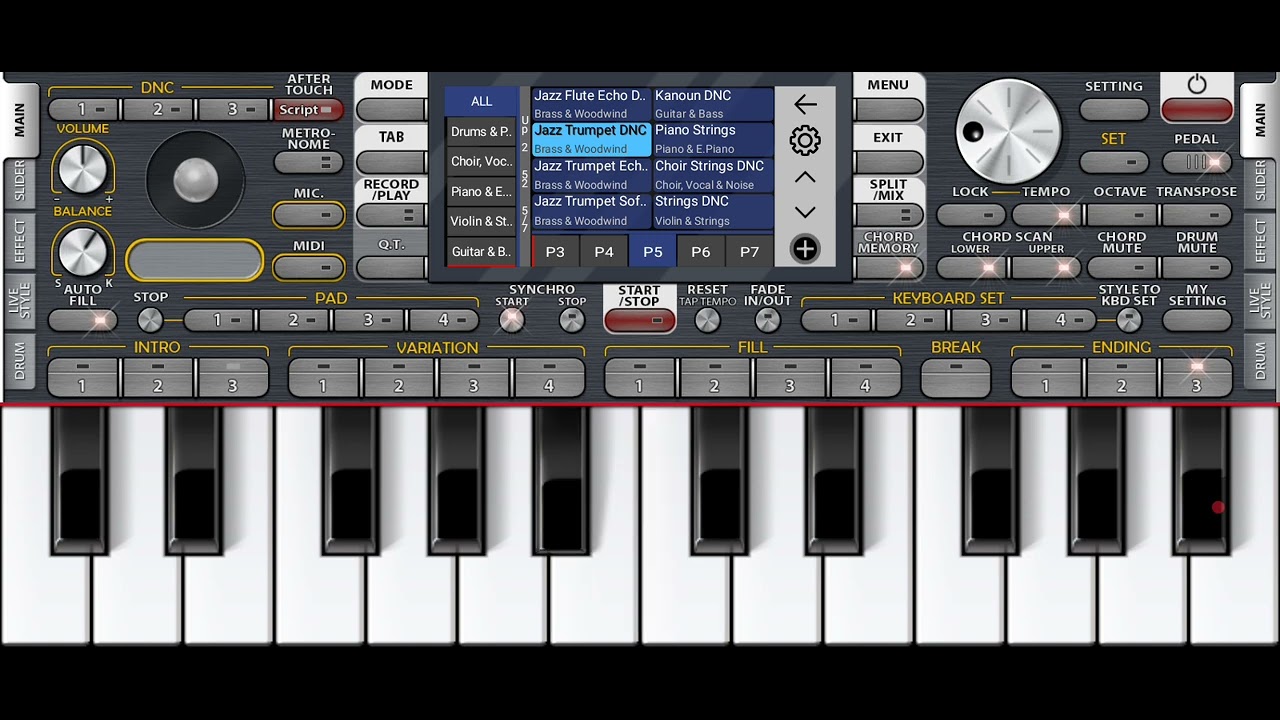The image size is (1280, 720).
Task: Select Guitar & B.. voice category
Action: pos(481,252)
